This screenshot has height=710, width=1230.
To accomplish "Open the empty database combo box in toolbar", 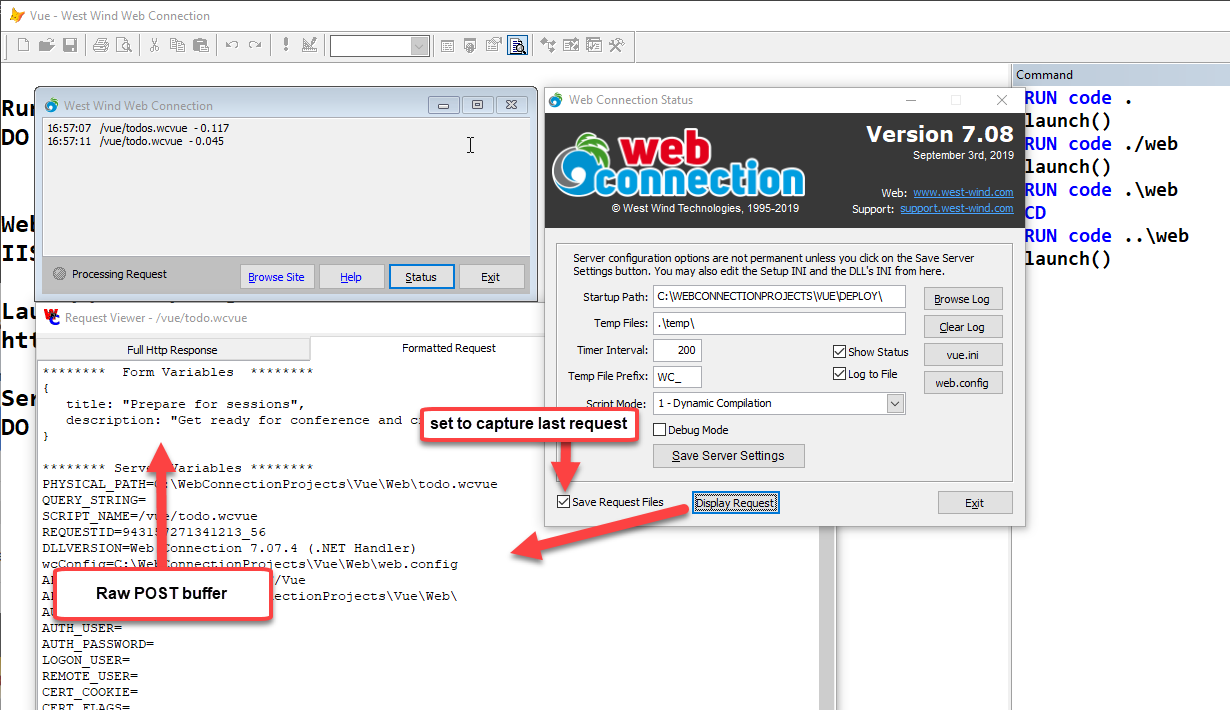I will [380, 46].
